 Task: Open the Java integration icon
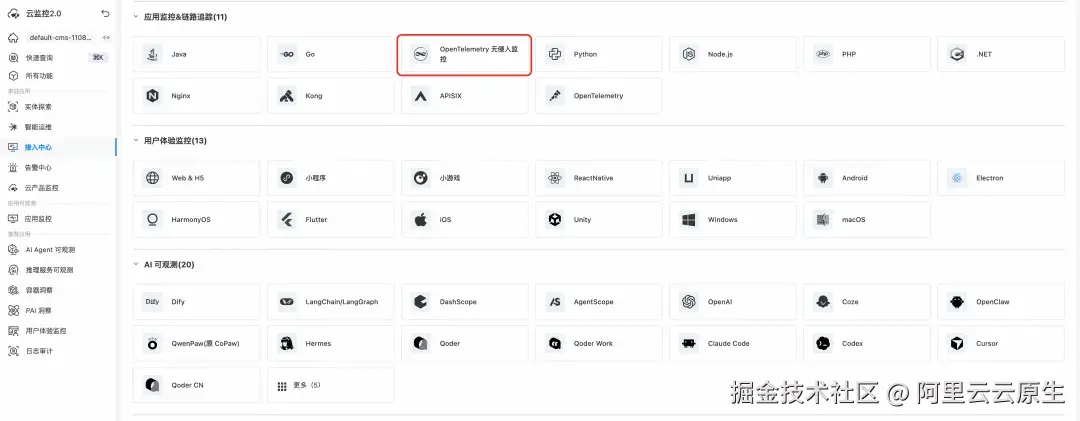153,54
